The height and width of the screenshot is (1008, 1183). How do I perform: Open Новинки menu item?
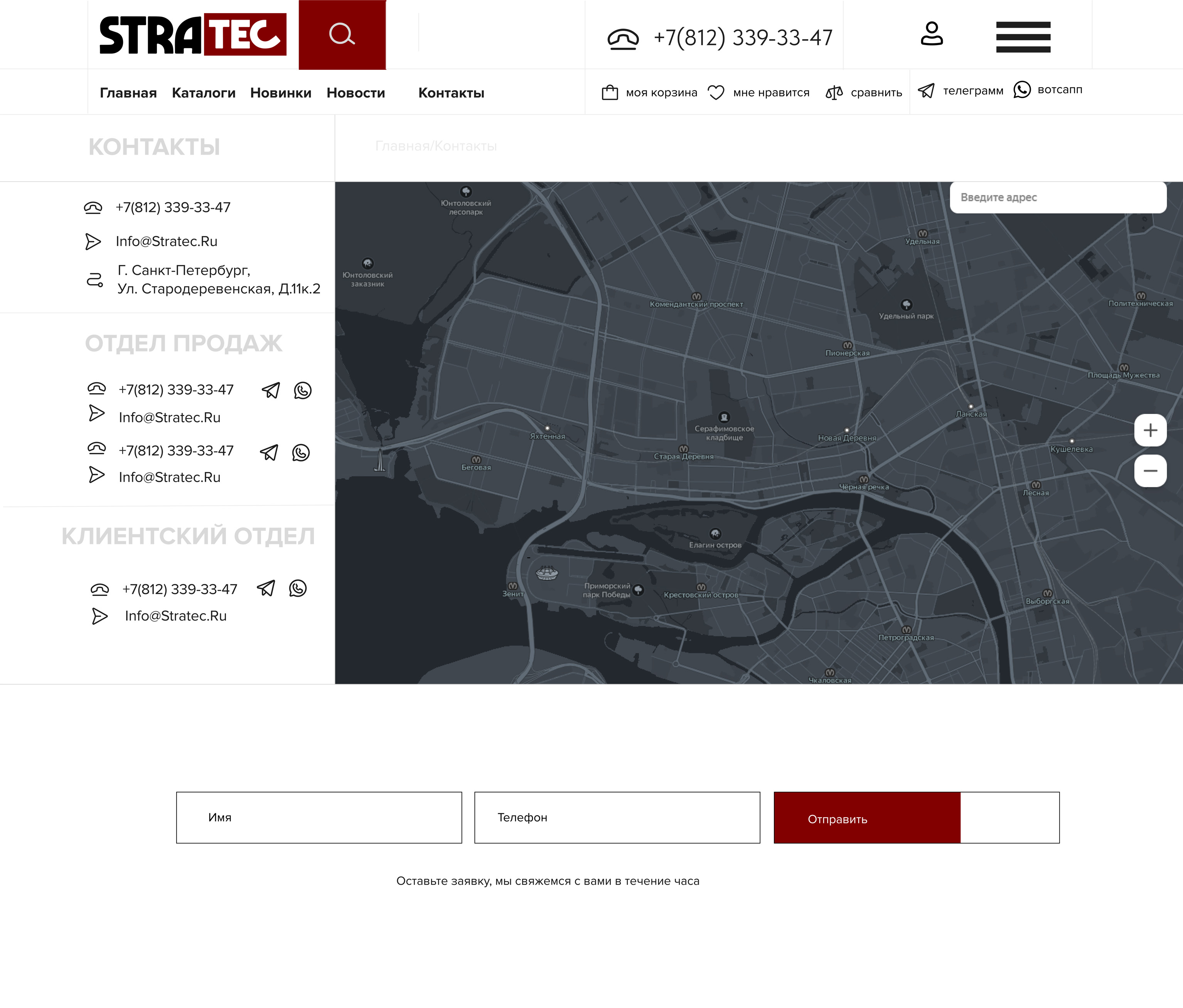280,93
